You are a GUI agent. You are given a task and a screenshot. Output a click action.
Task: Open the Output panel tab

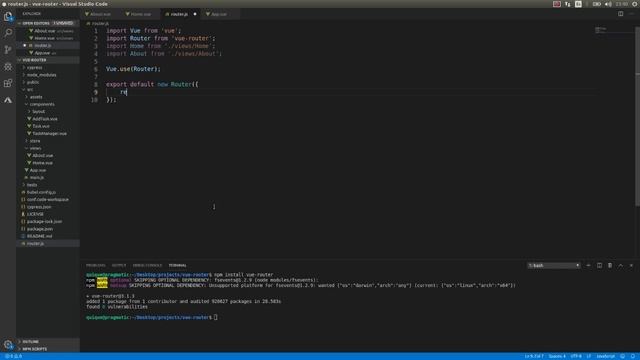[119, 265]
